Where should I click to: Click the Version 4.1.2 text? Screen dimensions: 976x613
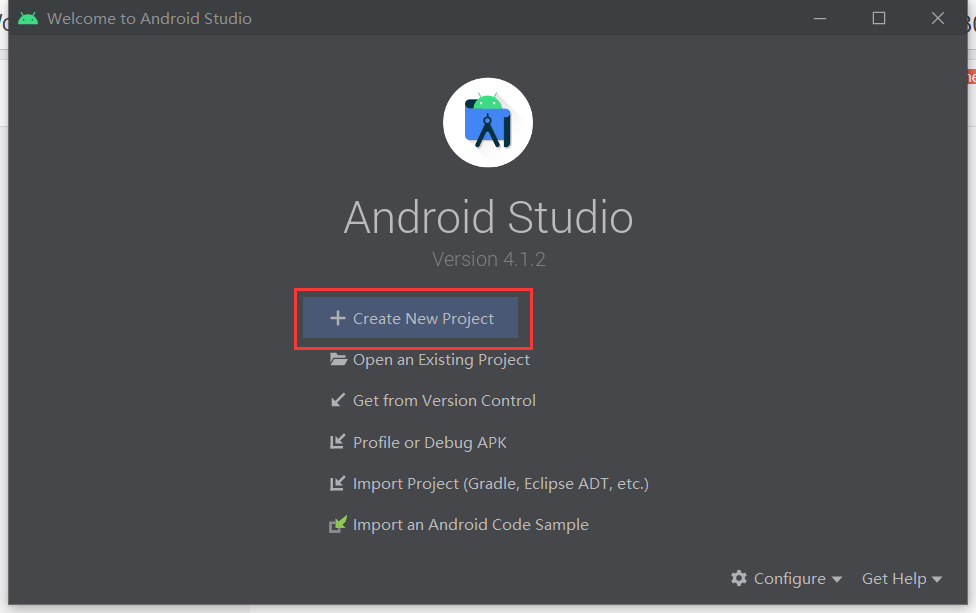(489, 259)
